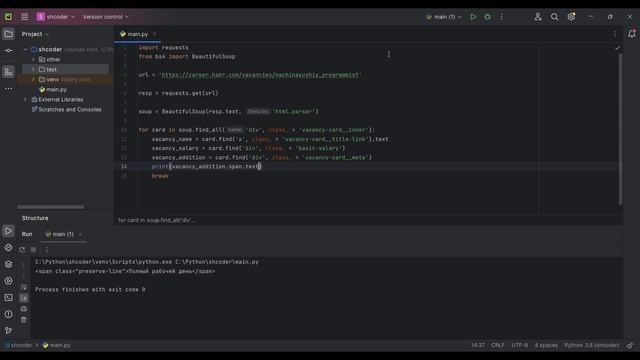Close the main (1) run tab
Viewport: 640px width, 360px height.
(x=80, y=234)
